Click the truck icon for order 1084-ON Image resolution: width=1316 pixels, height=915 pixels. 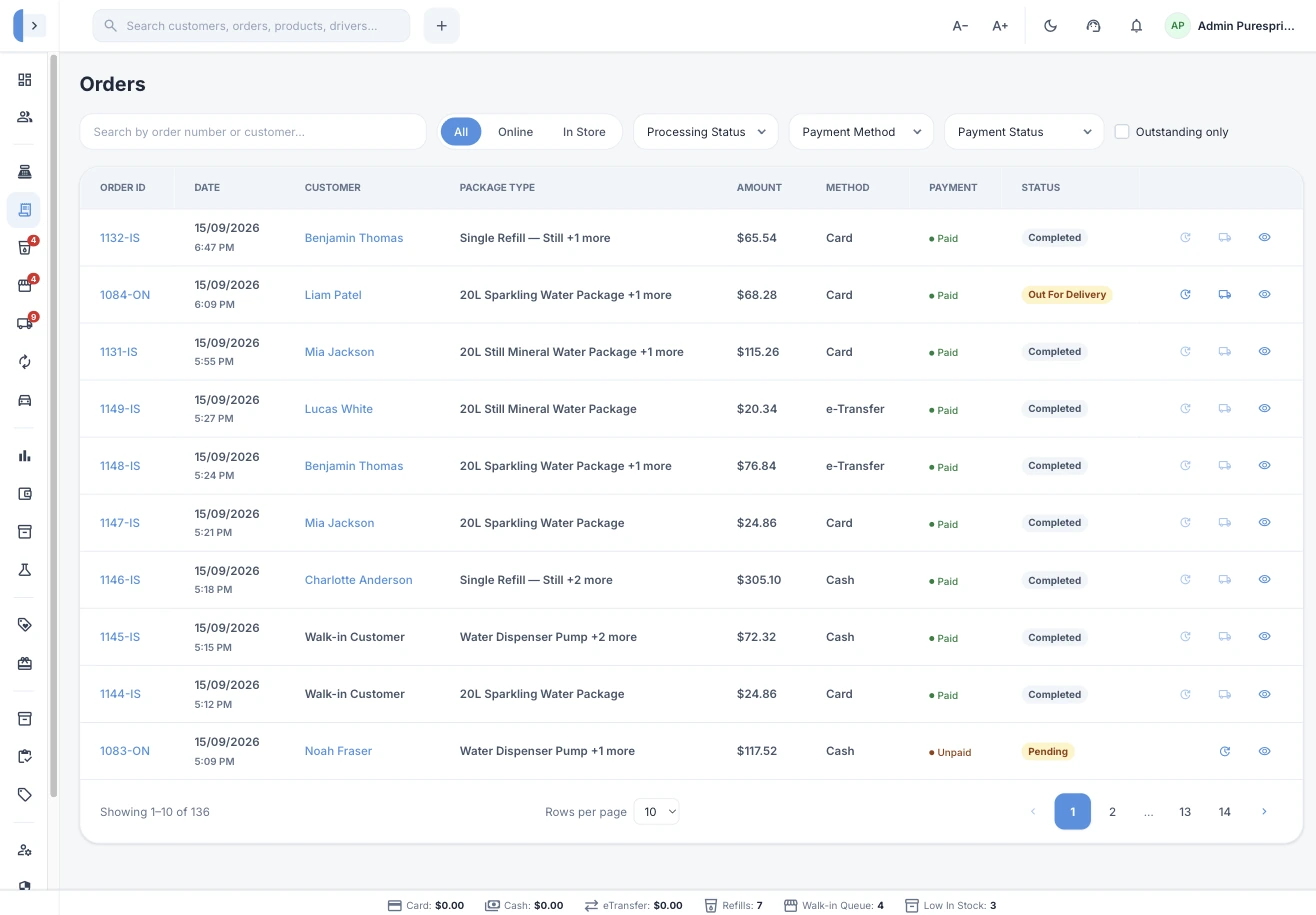coord(1225,295)
